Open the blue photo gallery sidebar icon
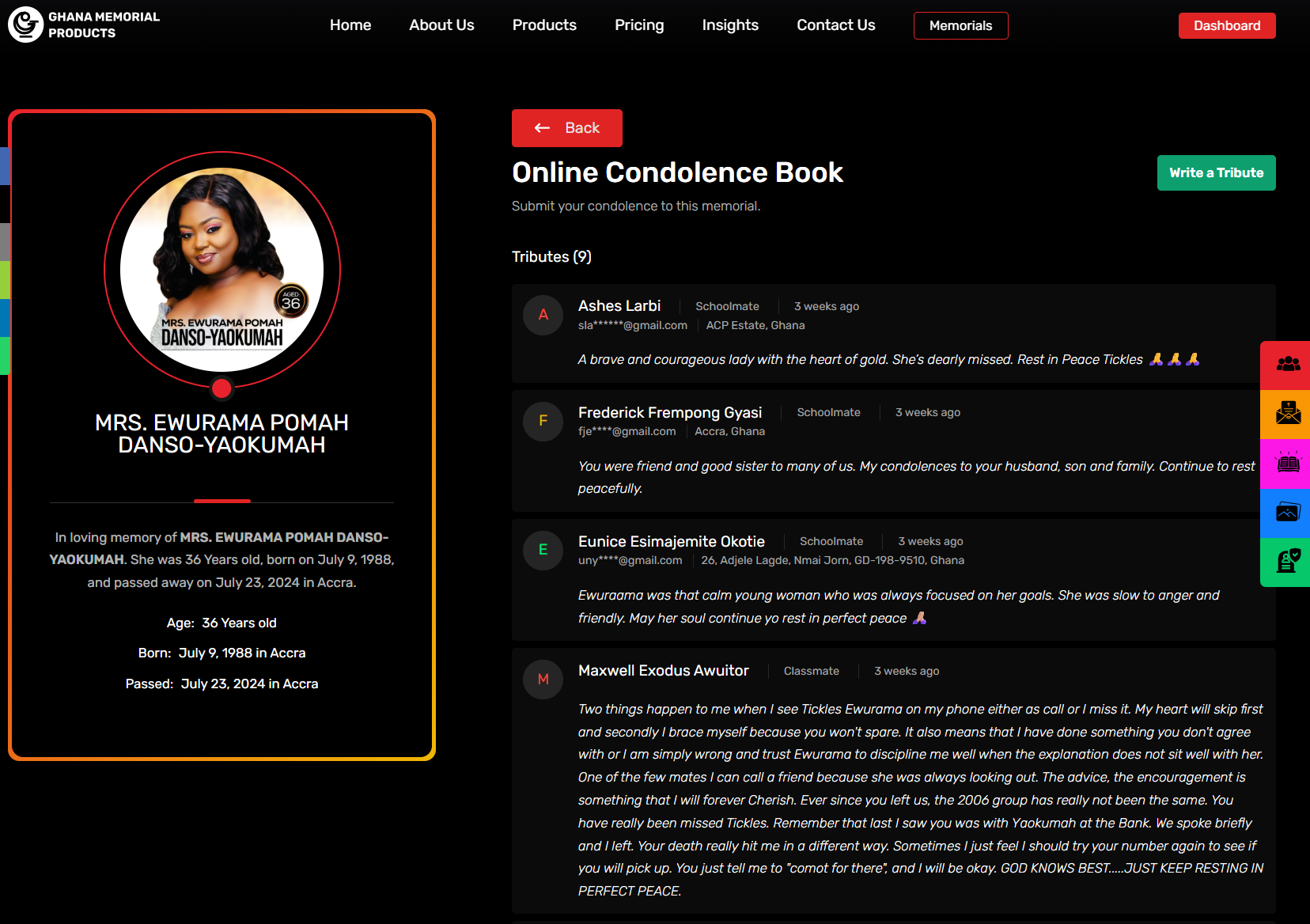 pos(1286,513)
